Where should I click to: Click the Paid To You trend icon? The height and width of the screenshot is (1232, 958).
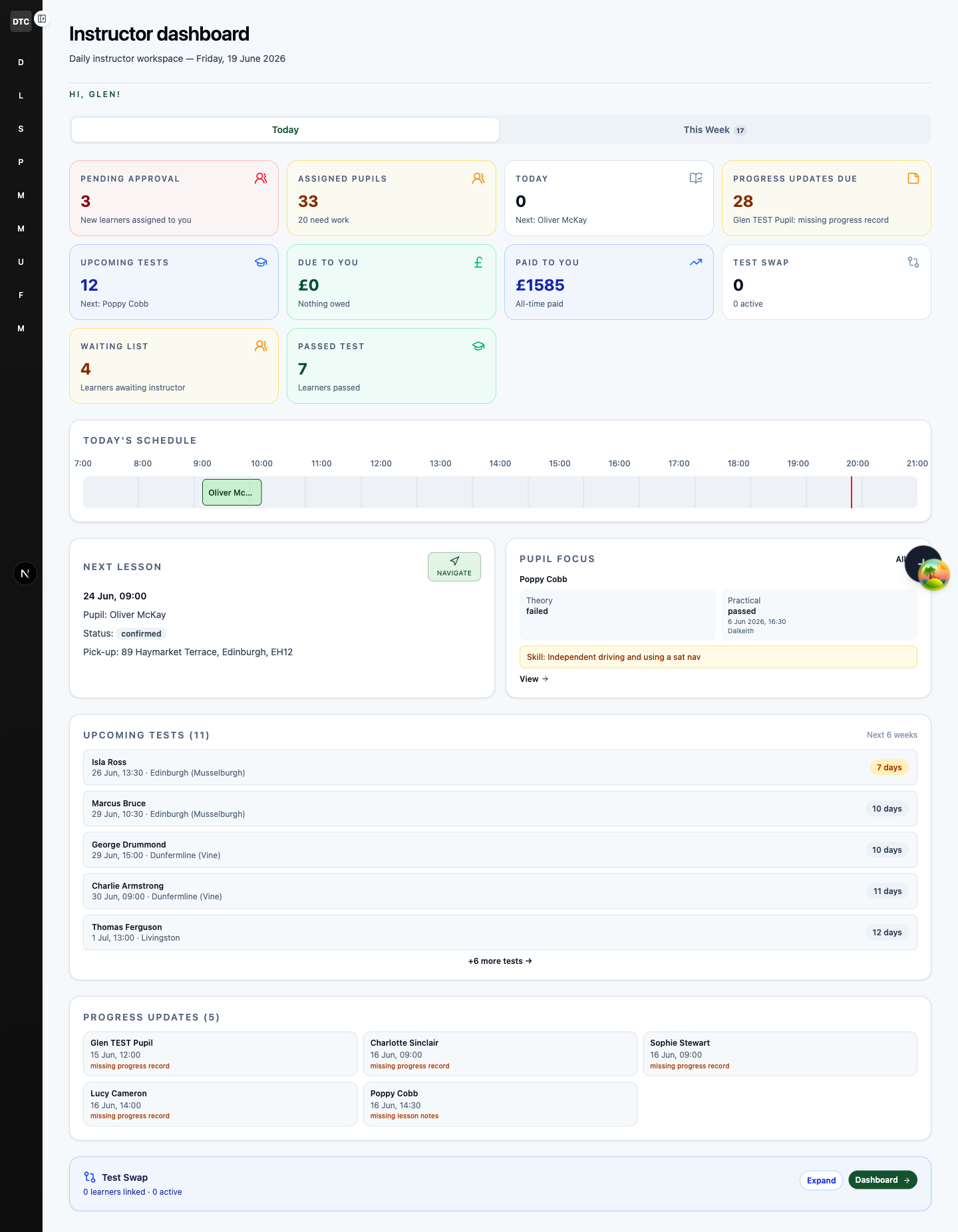pyautogui.click(x=696, y=262)
